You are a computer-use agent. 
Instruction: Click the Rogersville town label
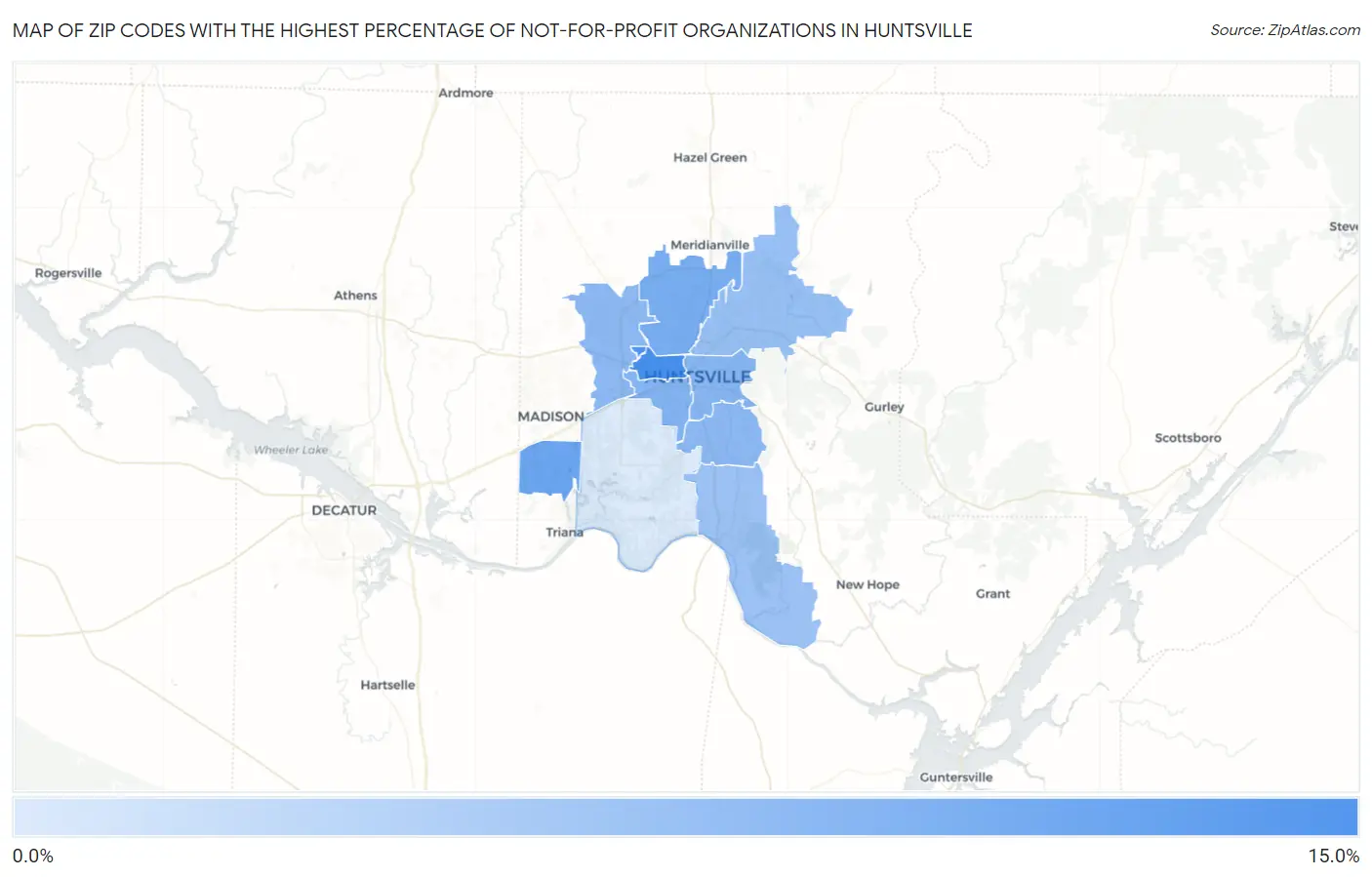pyautogui.click(x=68, y=273)
